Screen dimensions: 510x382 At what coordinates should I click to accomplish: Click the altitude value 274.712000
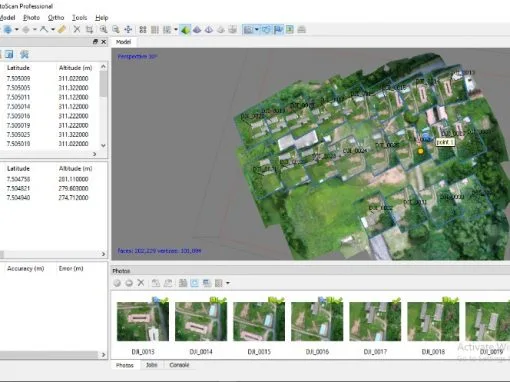[73, 198]
